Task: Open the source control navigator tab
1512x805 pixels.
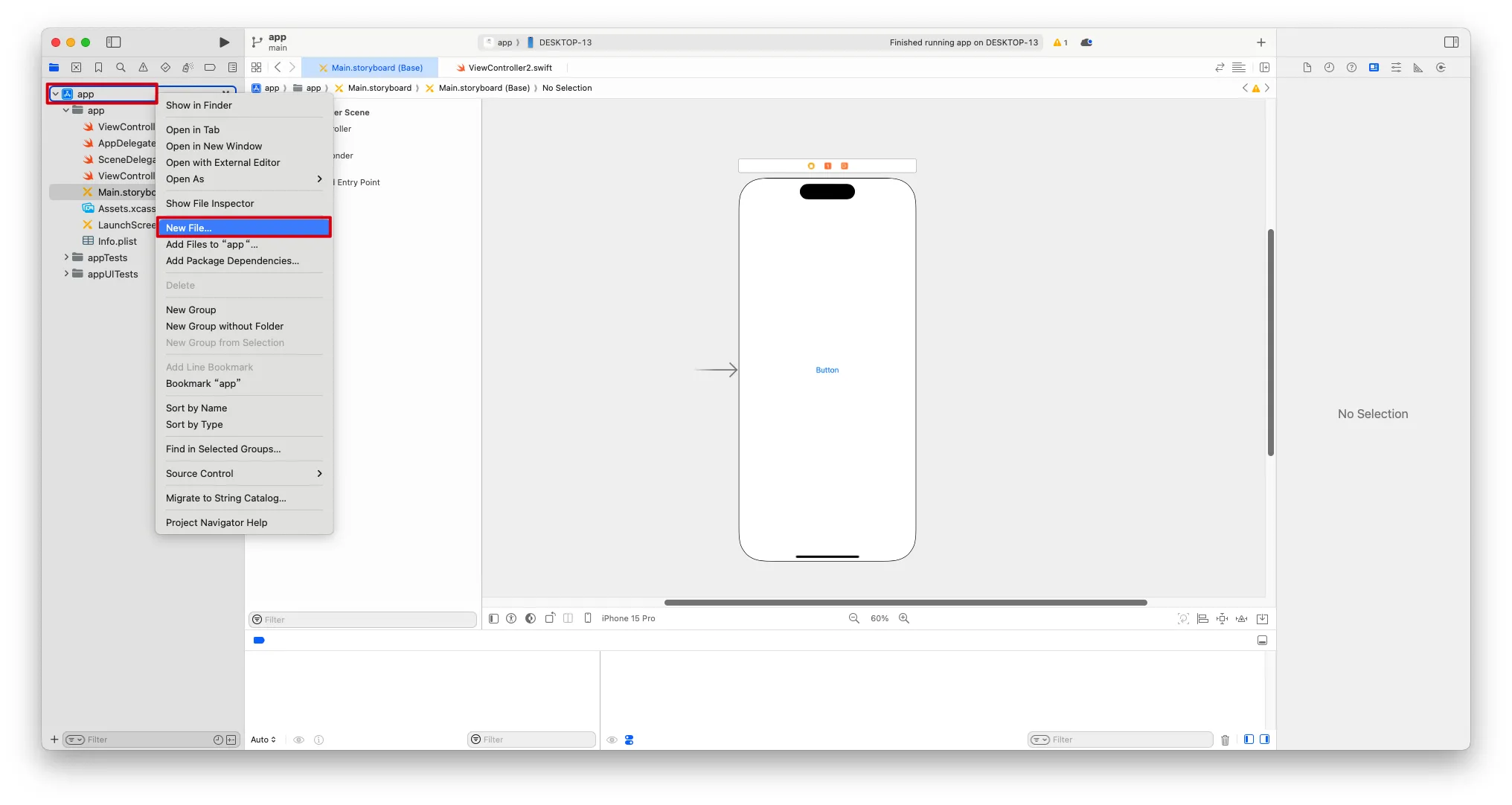Action: [76, 68]
